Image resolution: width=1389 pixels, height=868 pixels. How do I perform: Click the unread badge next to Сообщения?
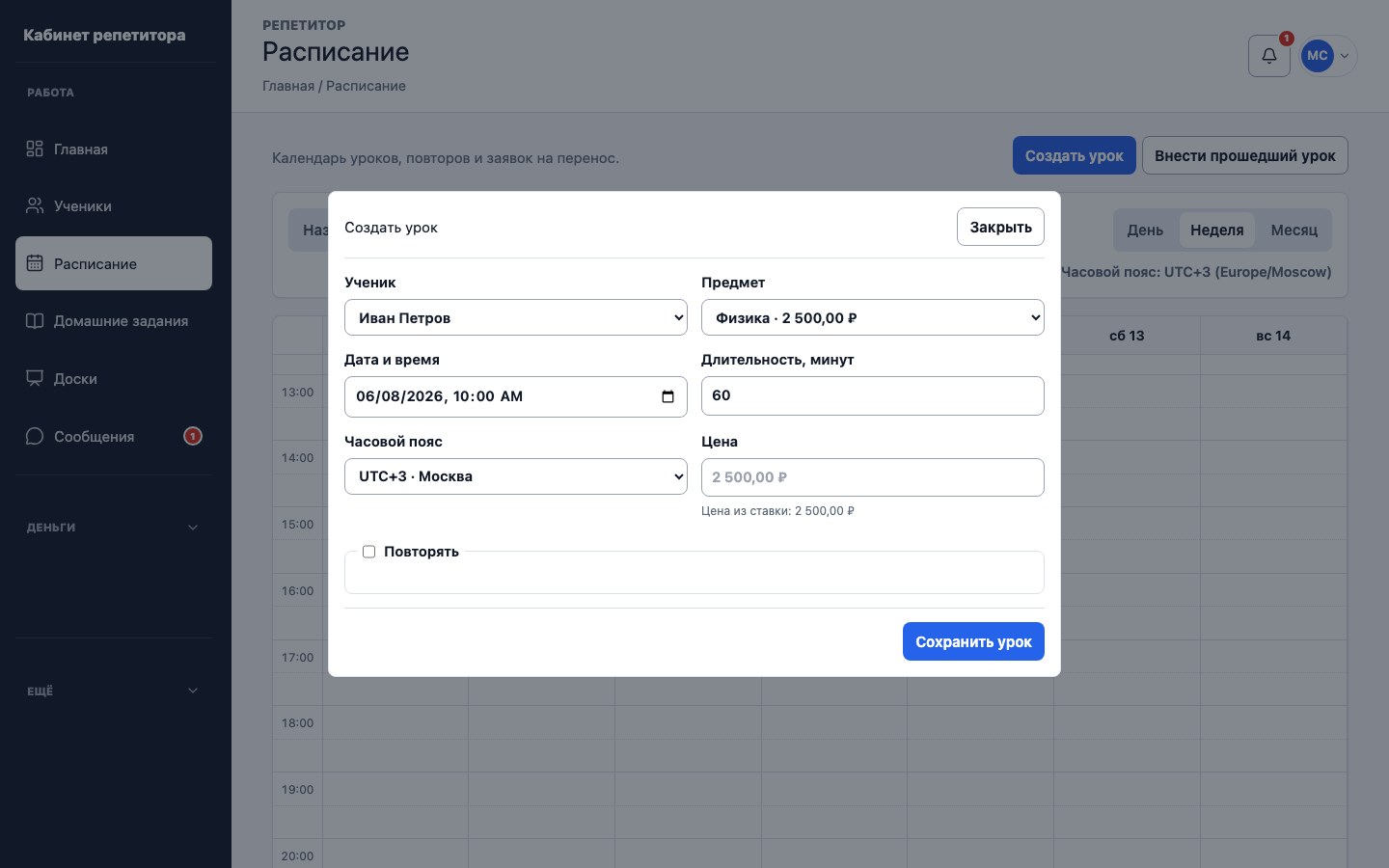point(193,436)
